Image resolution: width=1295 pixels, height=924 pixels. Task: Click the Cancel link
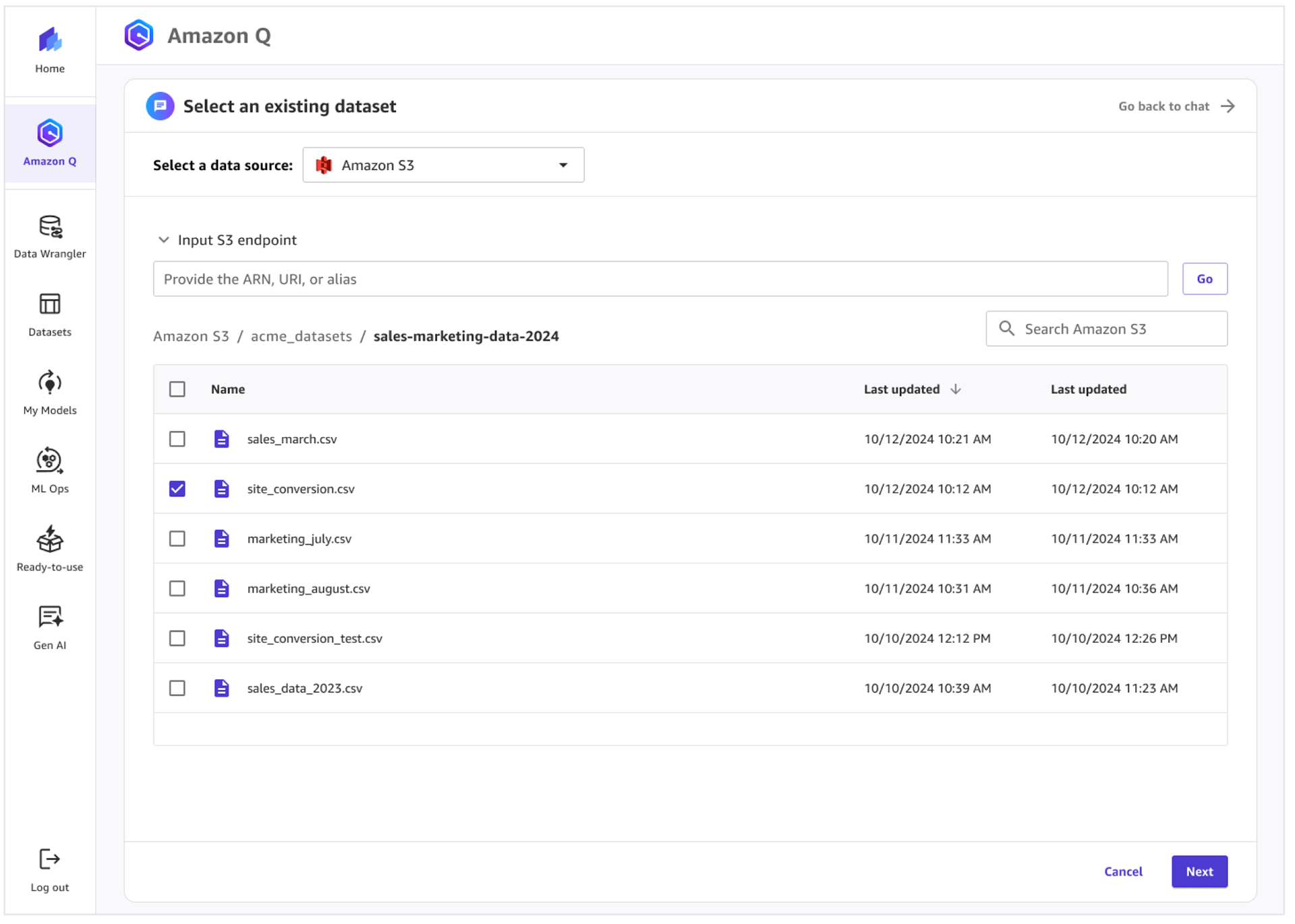(1123, 871)
